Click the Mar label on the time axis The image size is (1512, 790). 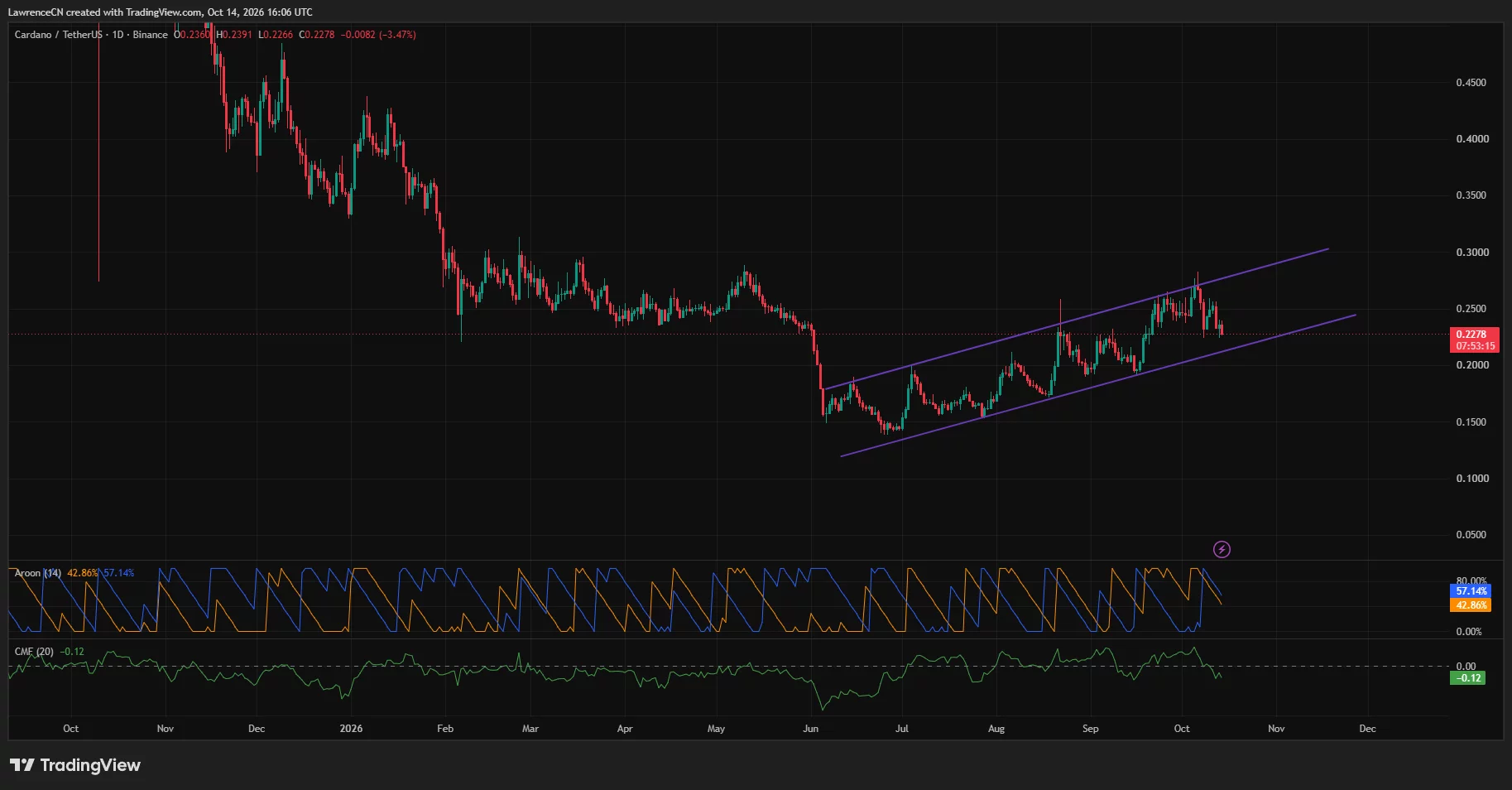coord(530,729)
